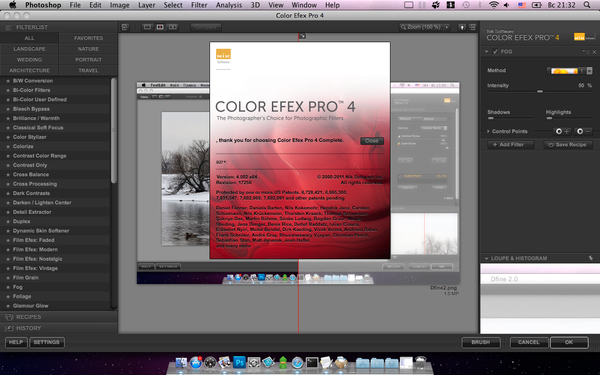Screen dimensions: 600x375
Task: Add a positive control point
Action: point(562,131)
